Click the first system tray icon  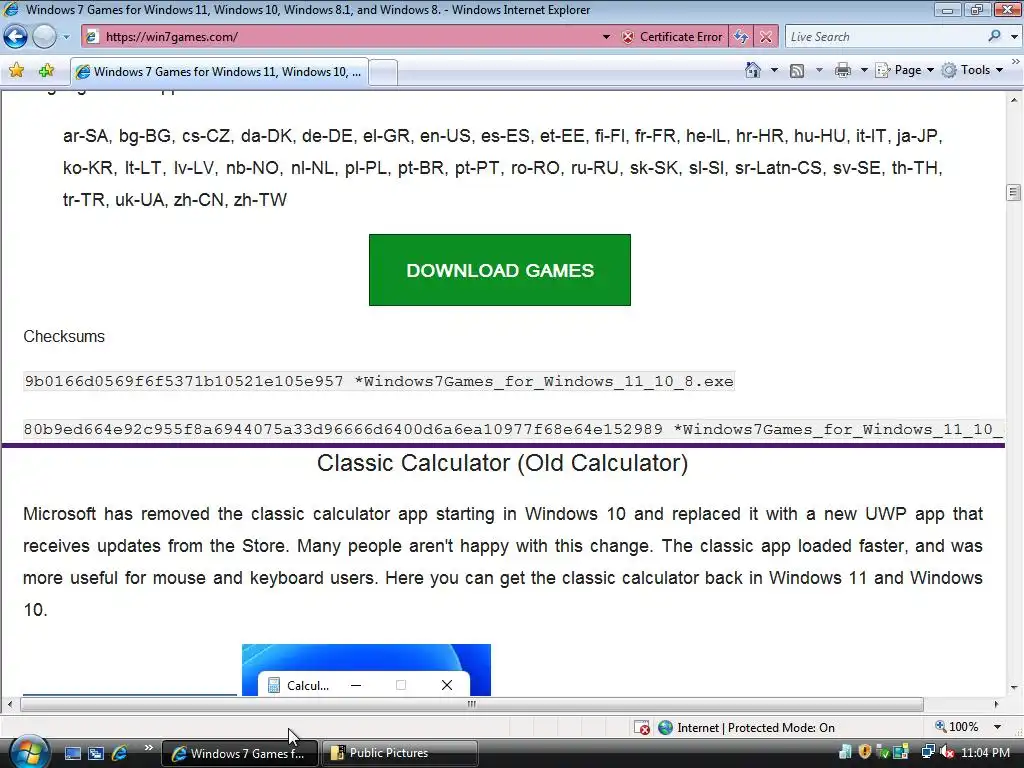[846, 752]
